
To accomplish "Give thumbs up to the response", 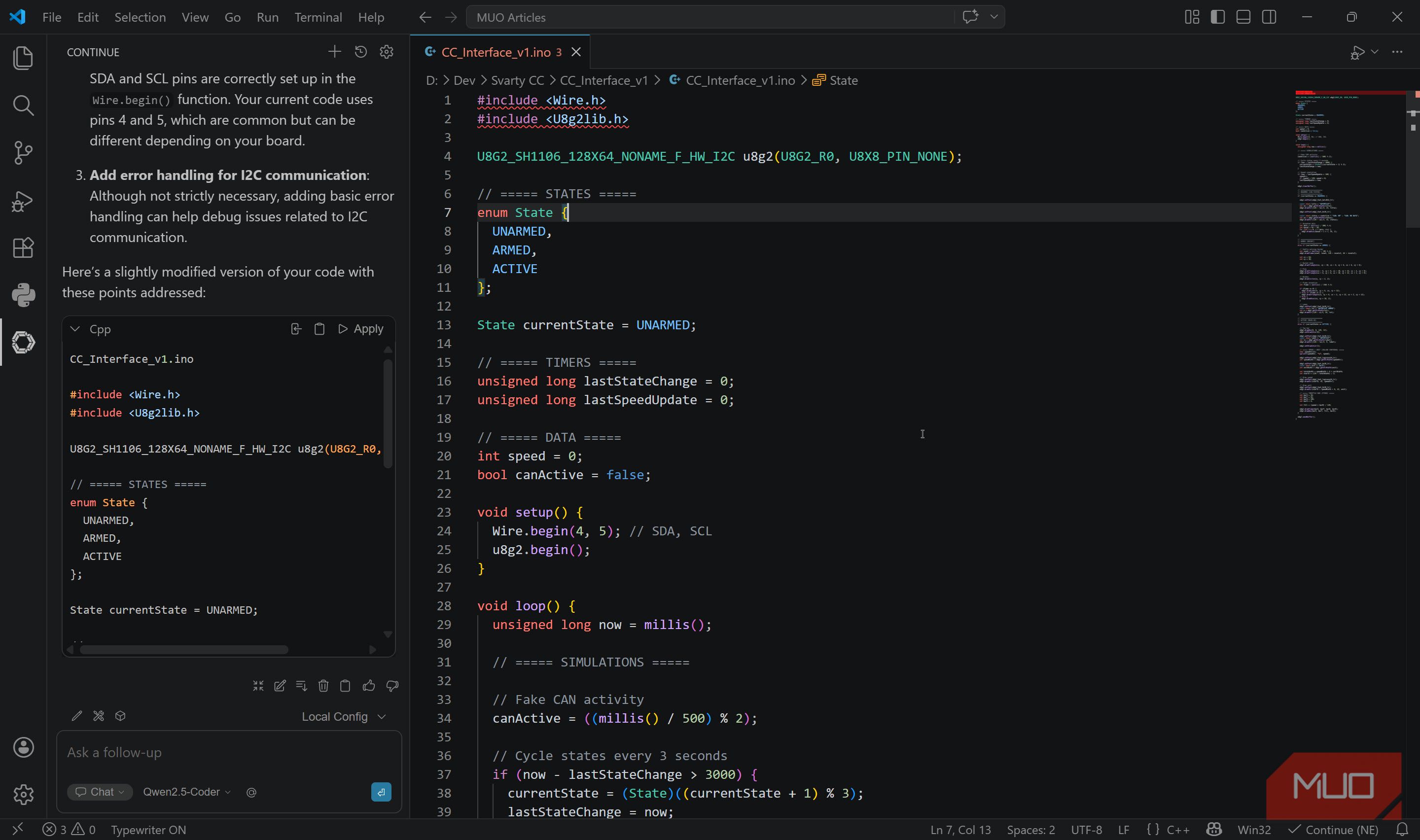I will coord(369,686).
